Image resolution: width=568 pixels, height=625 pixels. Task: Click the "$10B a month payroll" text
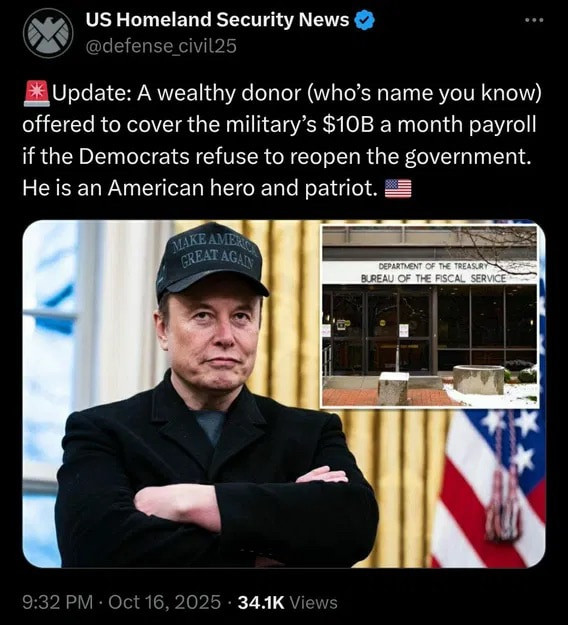coord(428,125)
